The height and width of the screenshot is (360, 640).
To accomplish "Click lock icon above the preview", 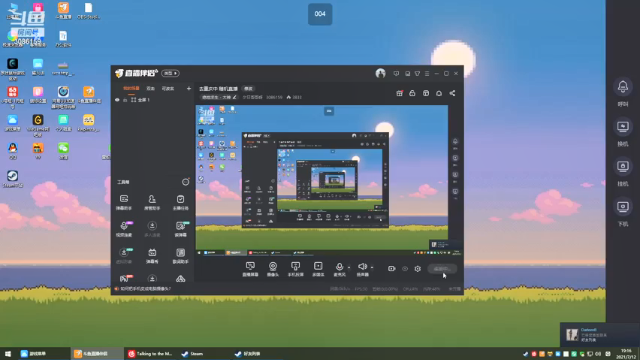I will click(412, 93).
